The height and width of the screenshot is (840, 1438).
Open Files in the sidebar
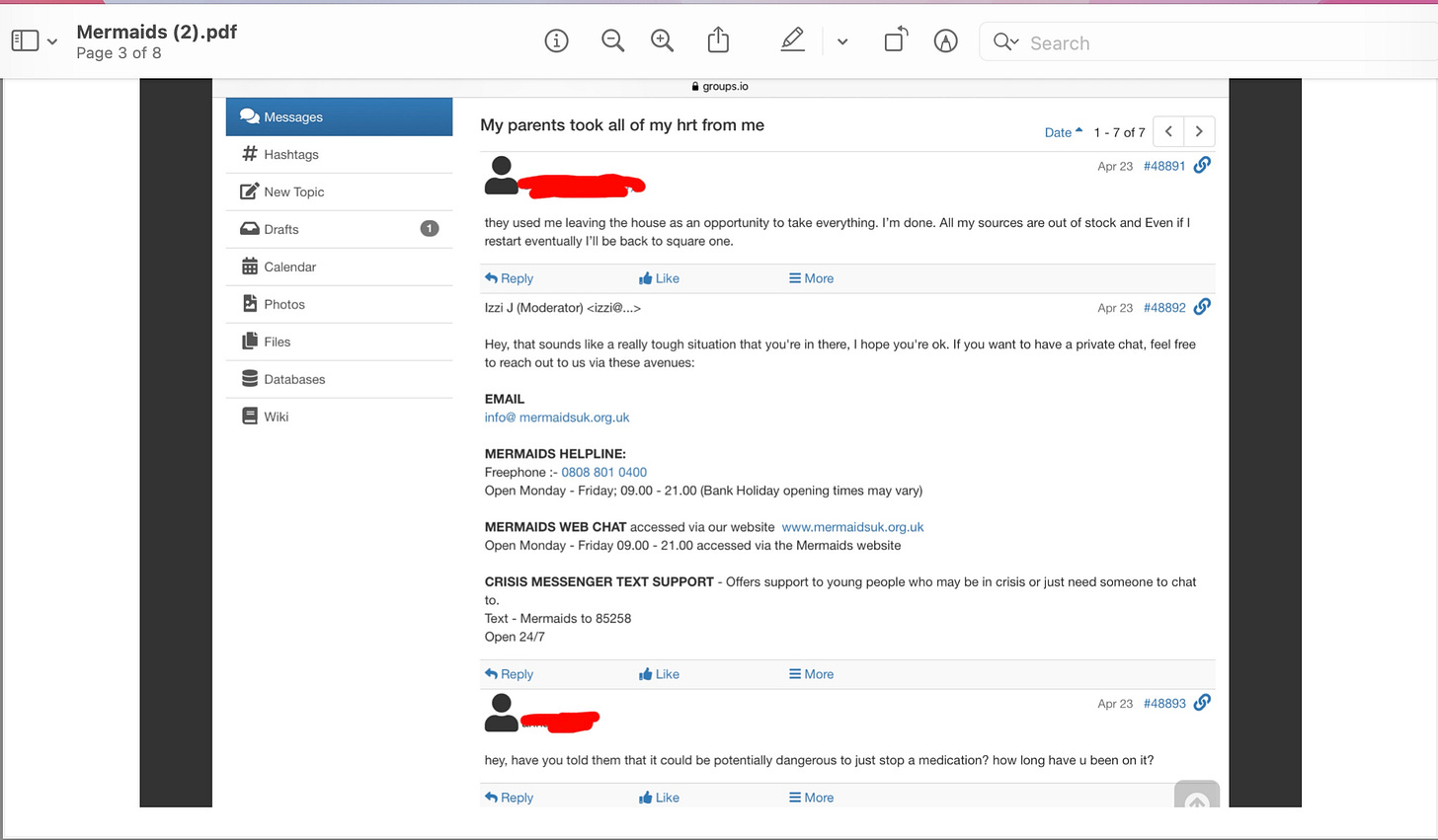point(339,342)
